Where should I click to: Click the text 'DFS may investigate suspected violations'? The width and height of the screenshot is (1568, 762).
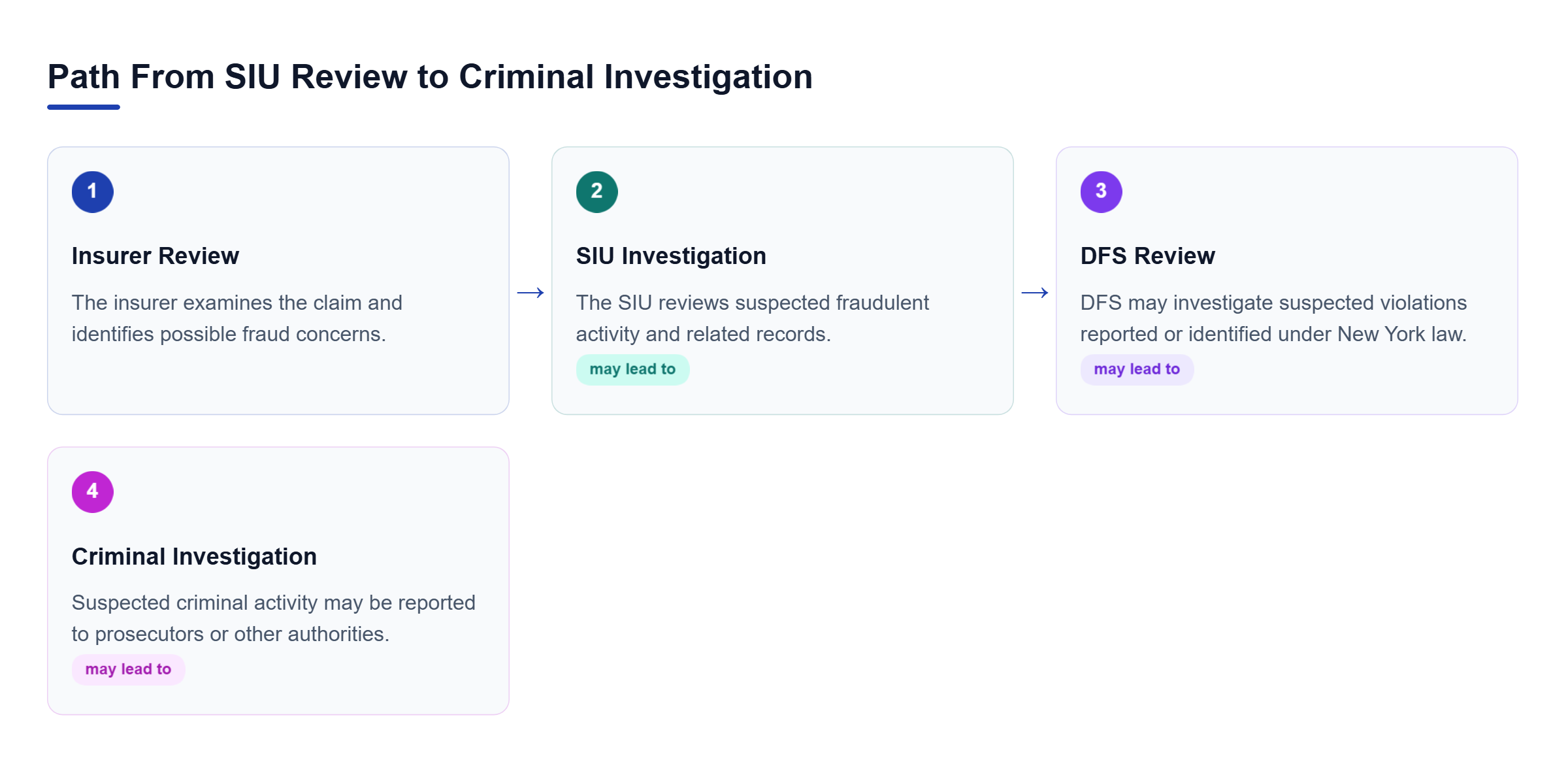click(x=1274, y=303)
